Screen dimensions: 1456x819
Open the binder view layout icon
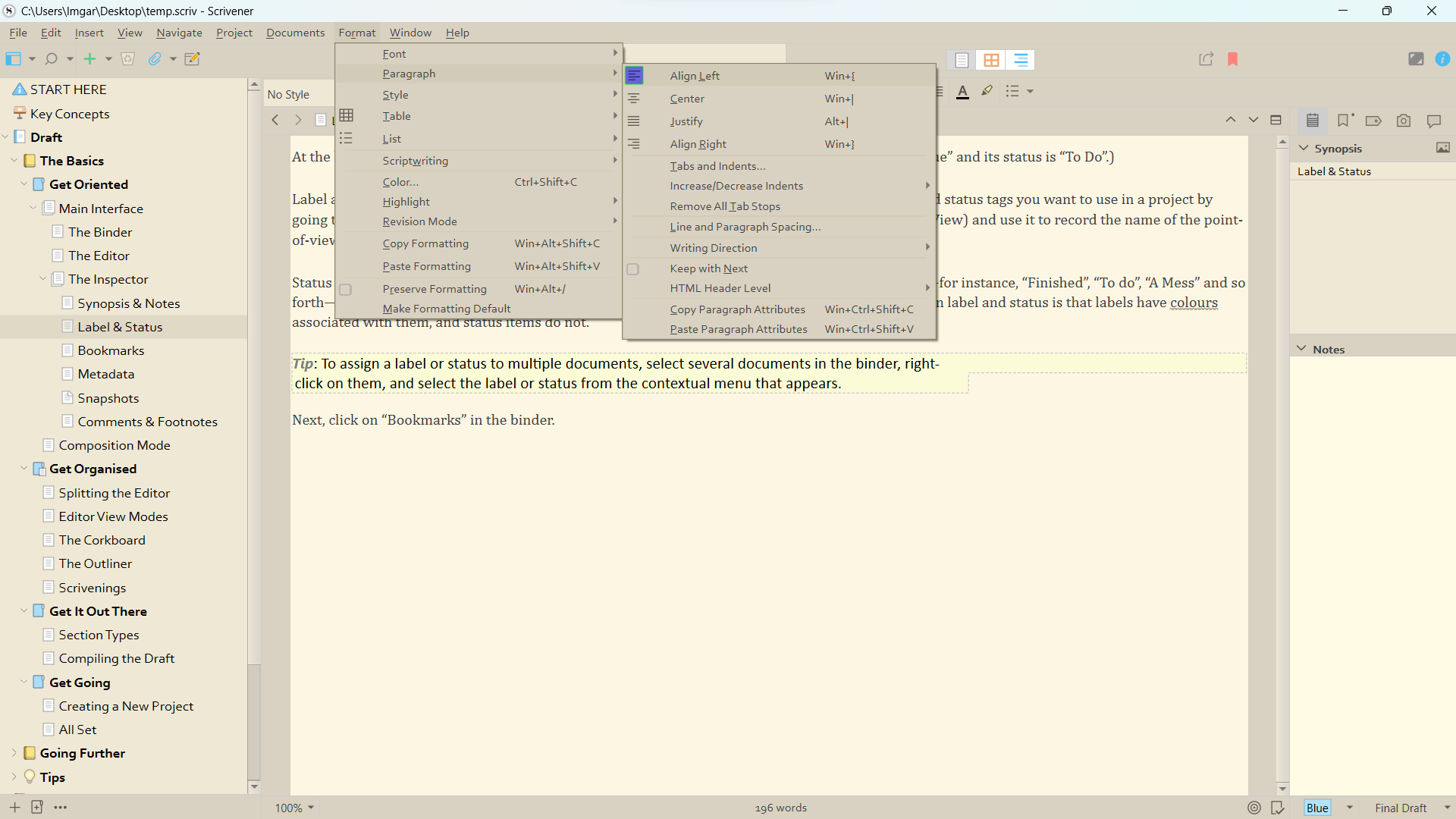tap(13, 59)
